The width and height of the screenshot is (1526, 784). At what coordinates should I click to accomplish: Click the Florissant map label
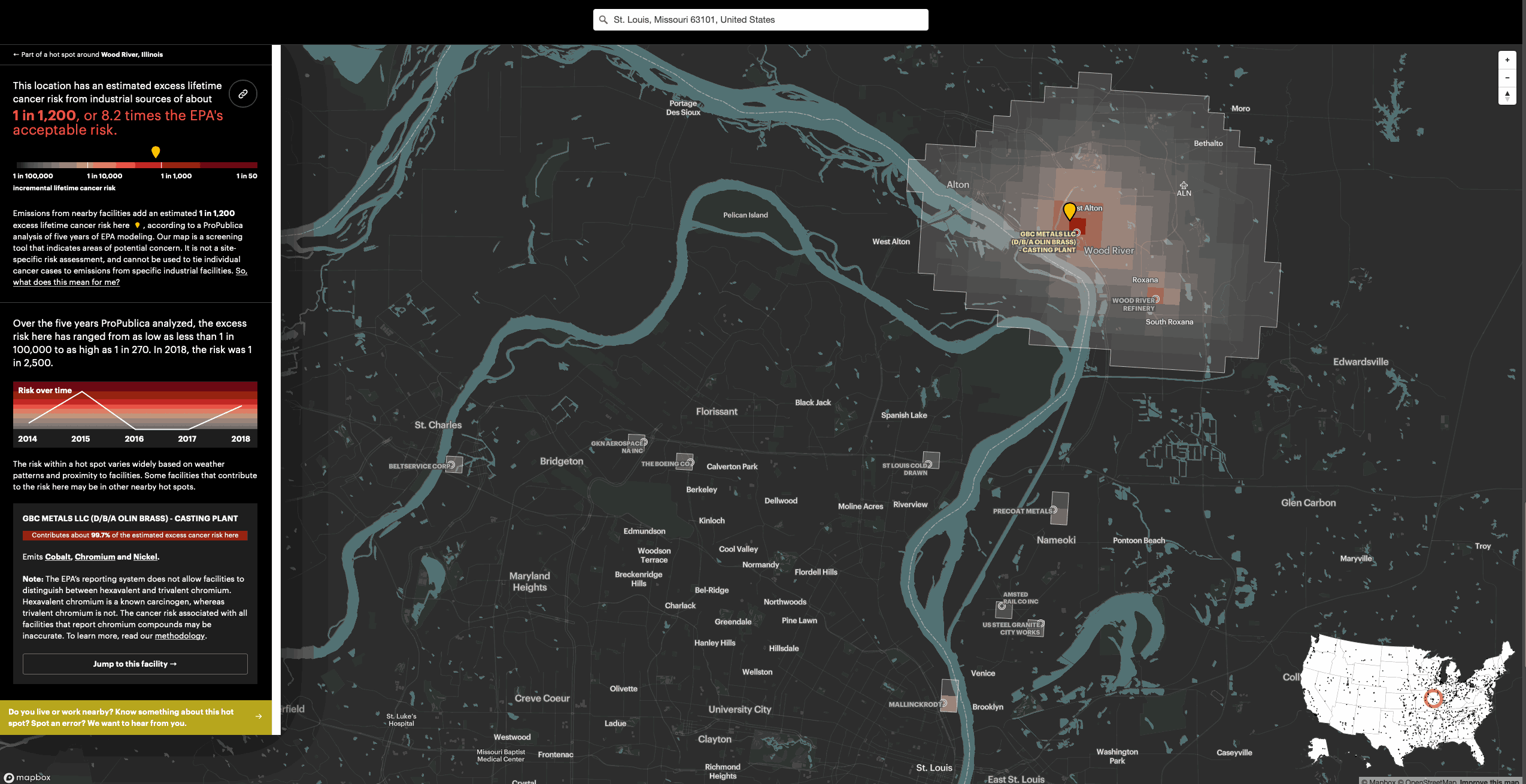coord(717,411)
